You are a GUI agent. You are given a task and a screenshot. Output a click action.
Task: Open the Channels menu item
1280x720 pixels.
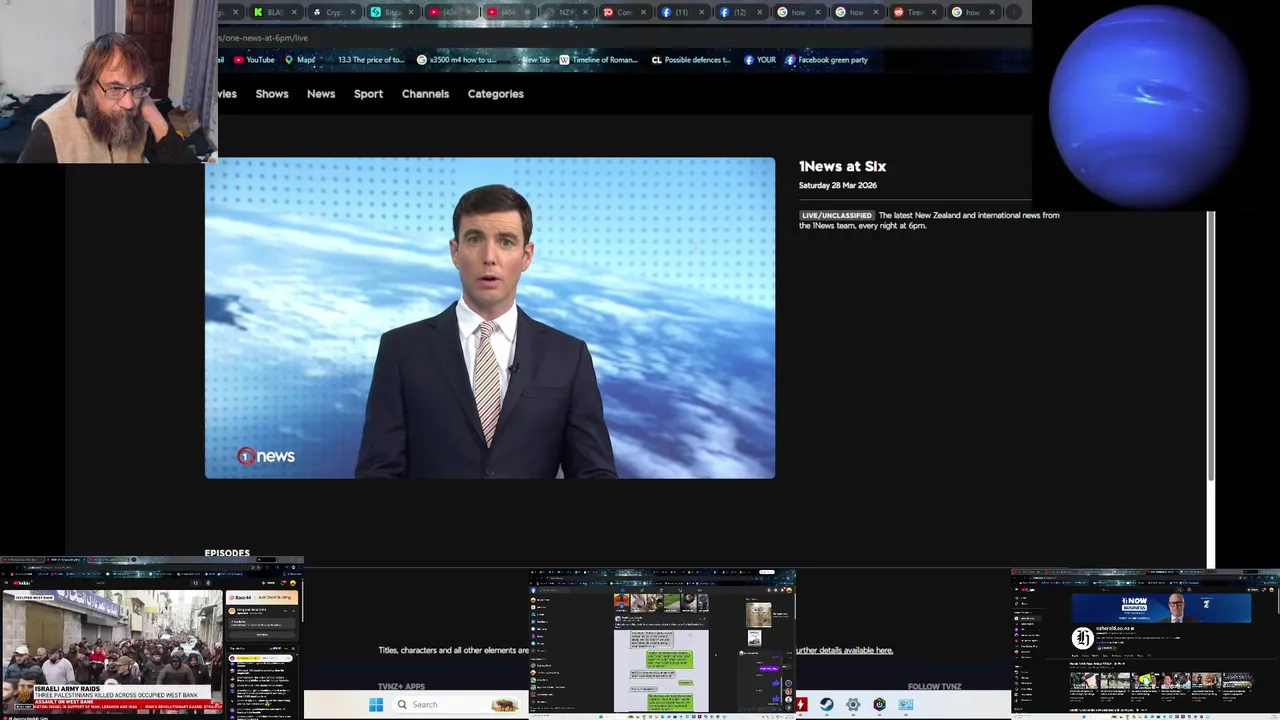(425, 94)
